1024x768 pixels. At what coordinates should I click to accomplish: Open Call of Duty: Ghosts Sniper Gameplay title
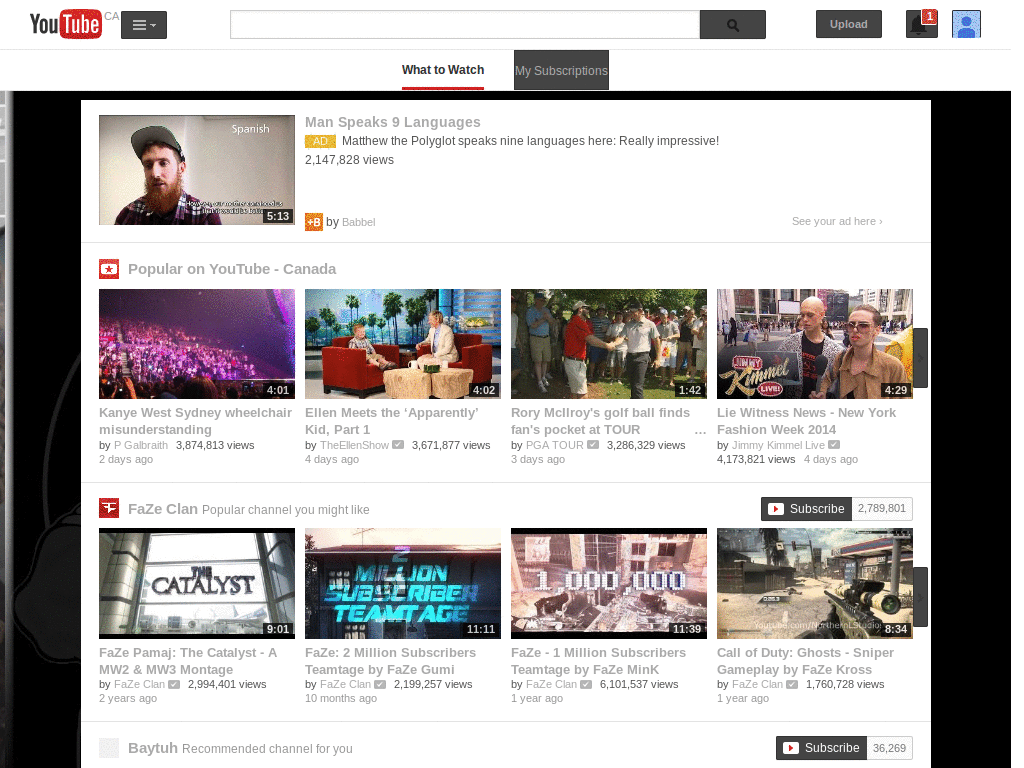(x=805, y=661)
